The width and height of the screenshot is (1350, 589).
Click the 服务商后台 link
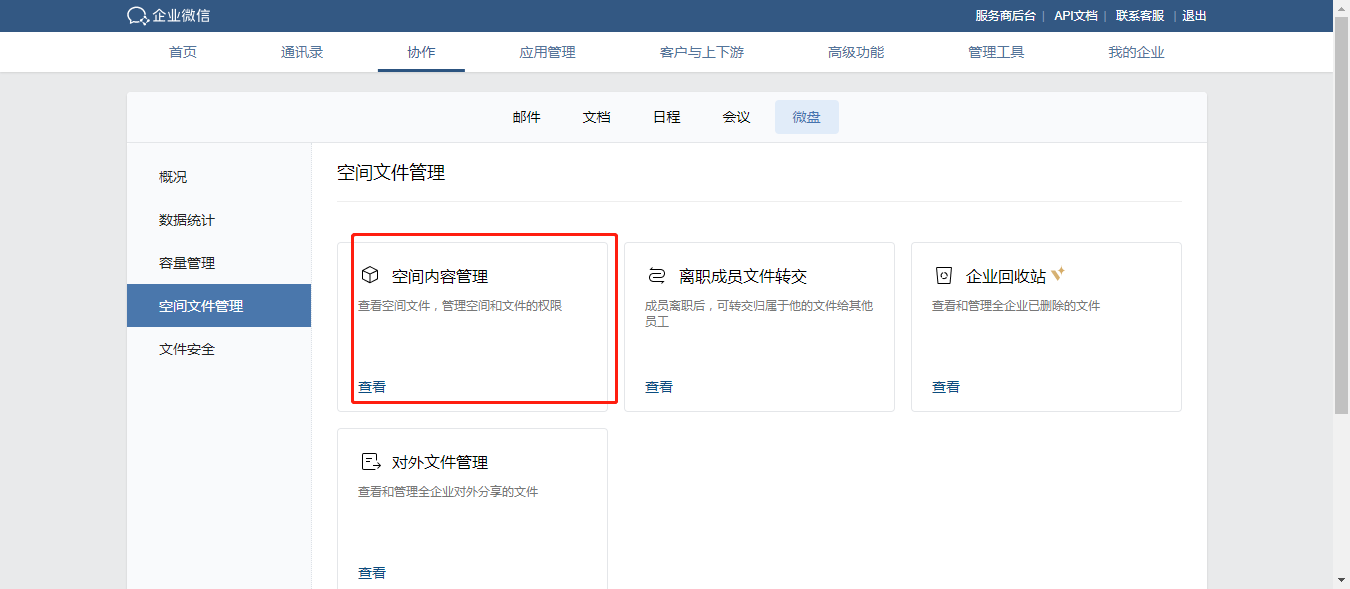(x=1006, y=16)
